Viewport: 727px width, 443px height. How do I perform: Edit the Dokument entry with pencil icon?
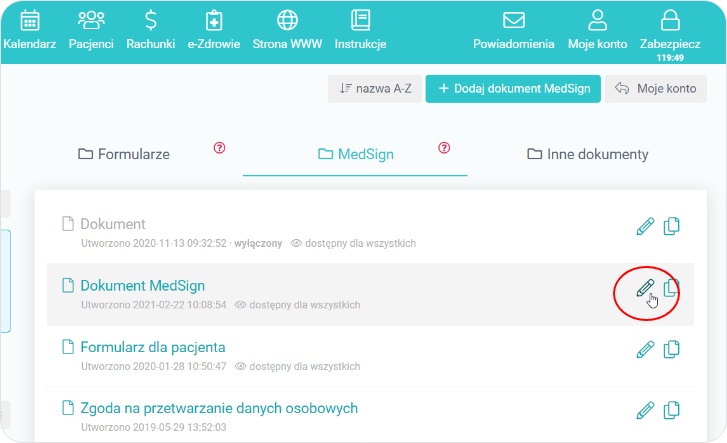click(x=645, y=226)
